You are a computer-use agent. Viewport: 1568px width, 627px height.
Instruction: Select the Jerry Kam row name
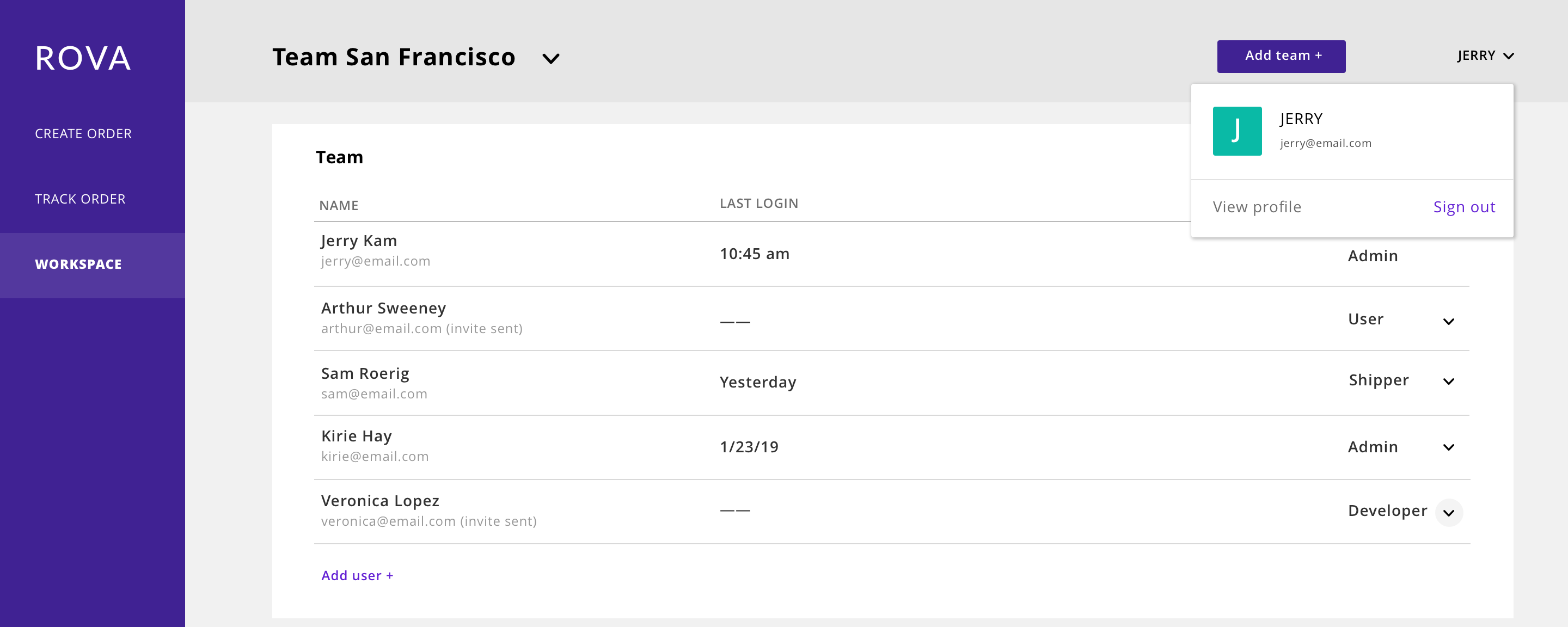click(x=359, y=241)
